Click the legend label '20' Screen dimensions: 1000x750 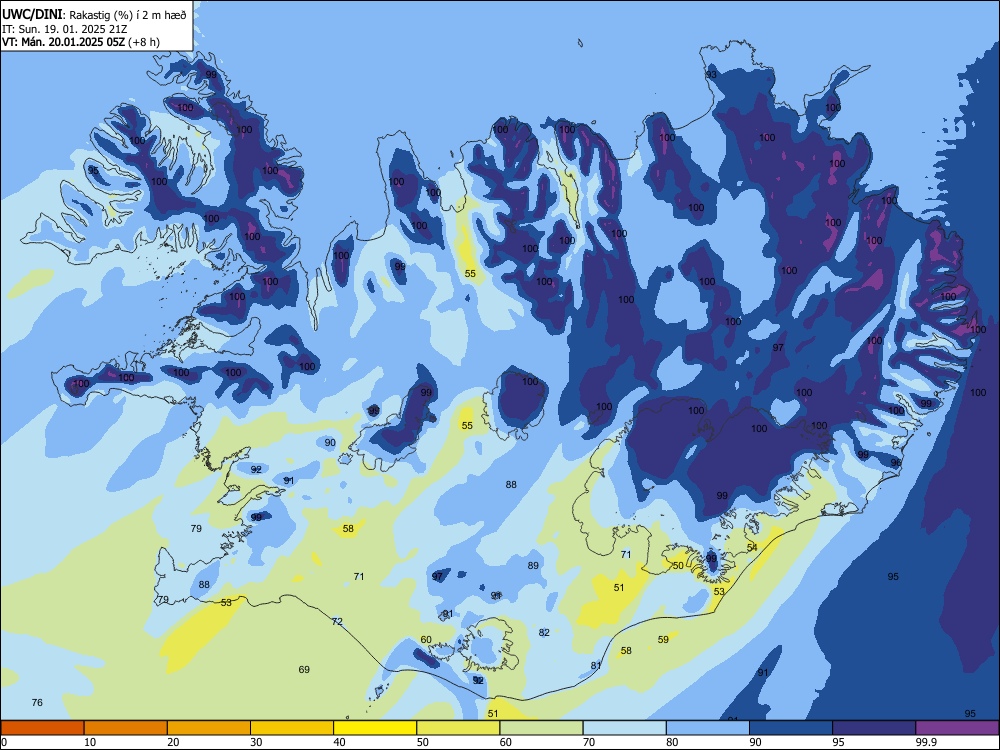tap(173, 742)
